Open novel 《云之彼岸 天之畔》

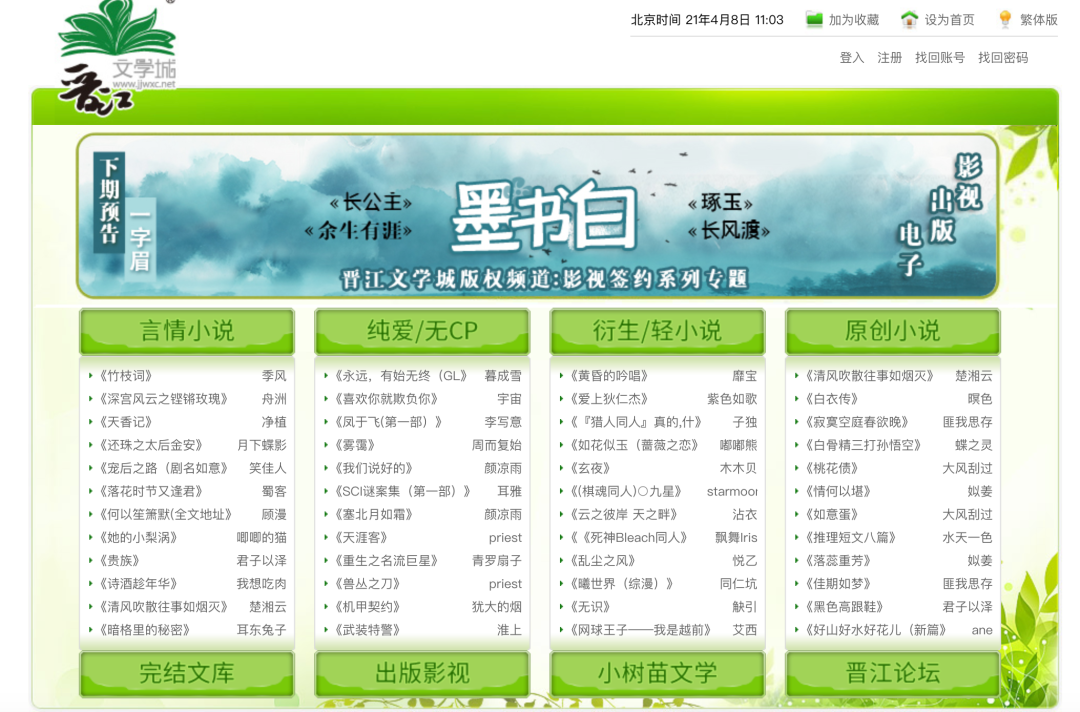[624, 514]
